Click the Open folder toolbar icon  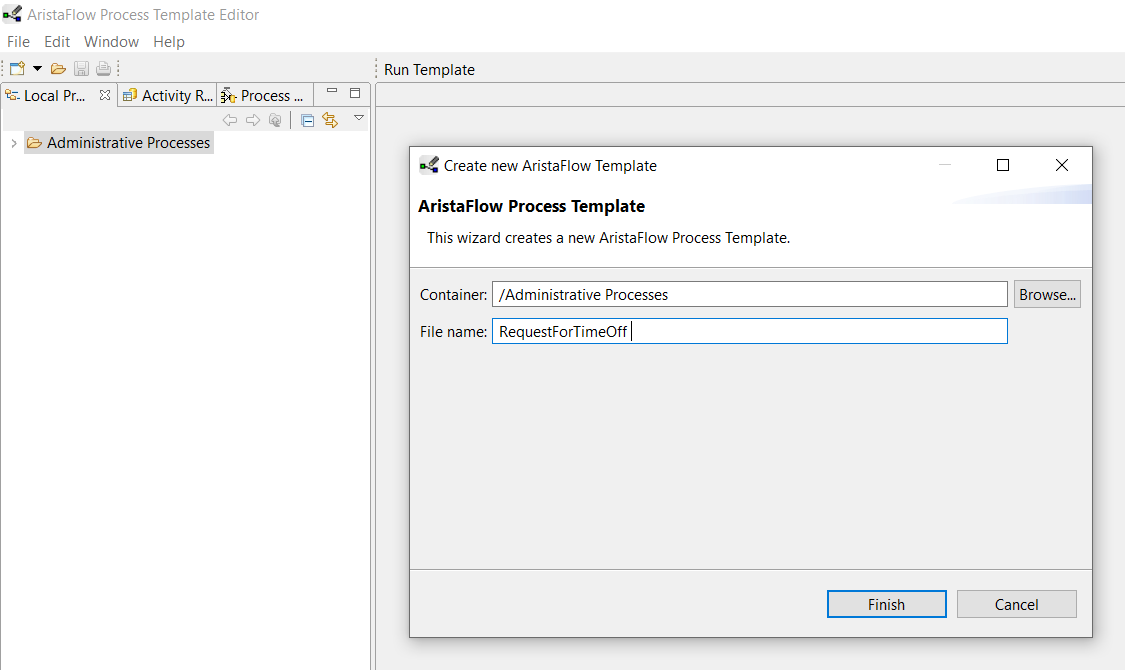(59, 69)
